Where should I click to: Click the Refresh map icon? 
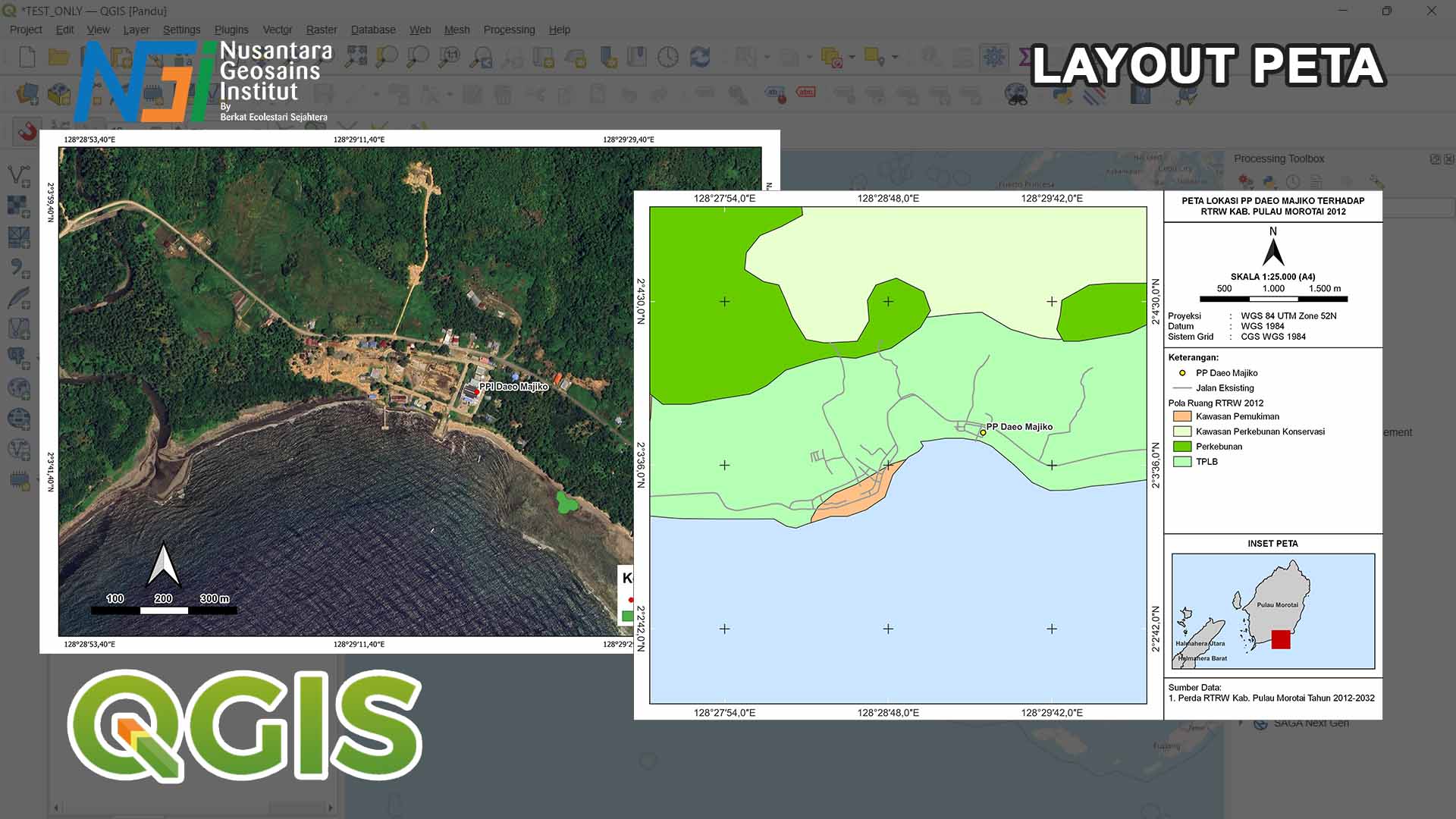[699, 57]
